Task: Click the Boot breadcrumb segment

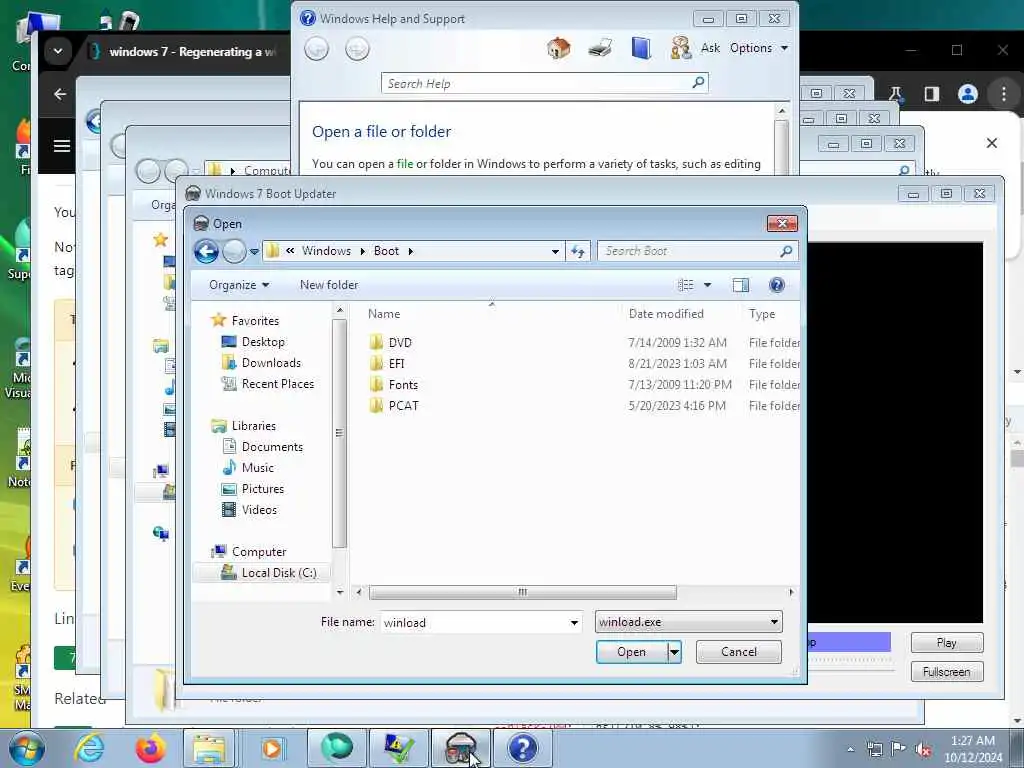Action: click(386, 251)
